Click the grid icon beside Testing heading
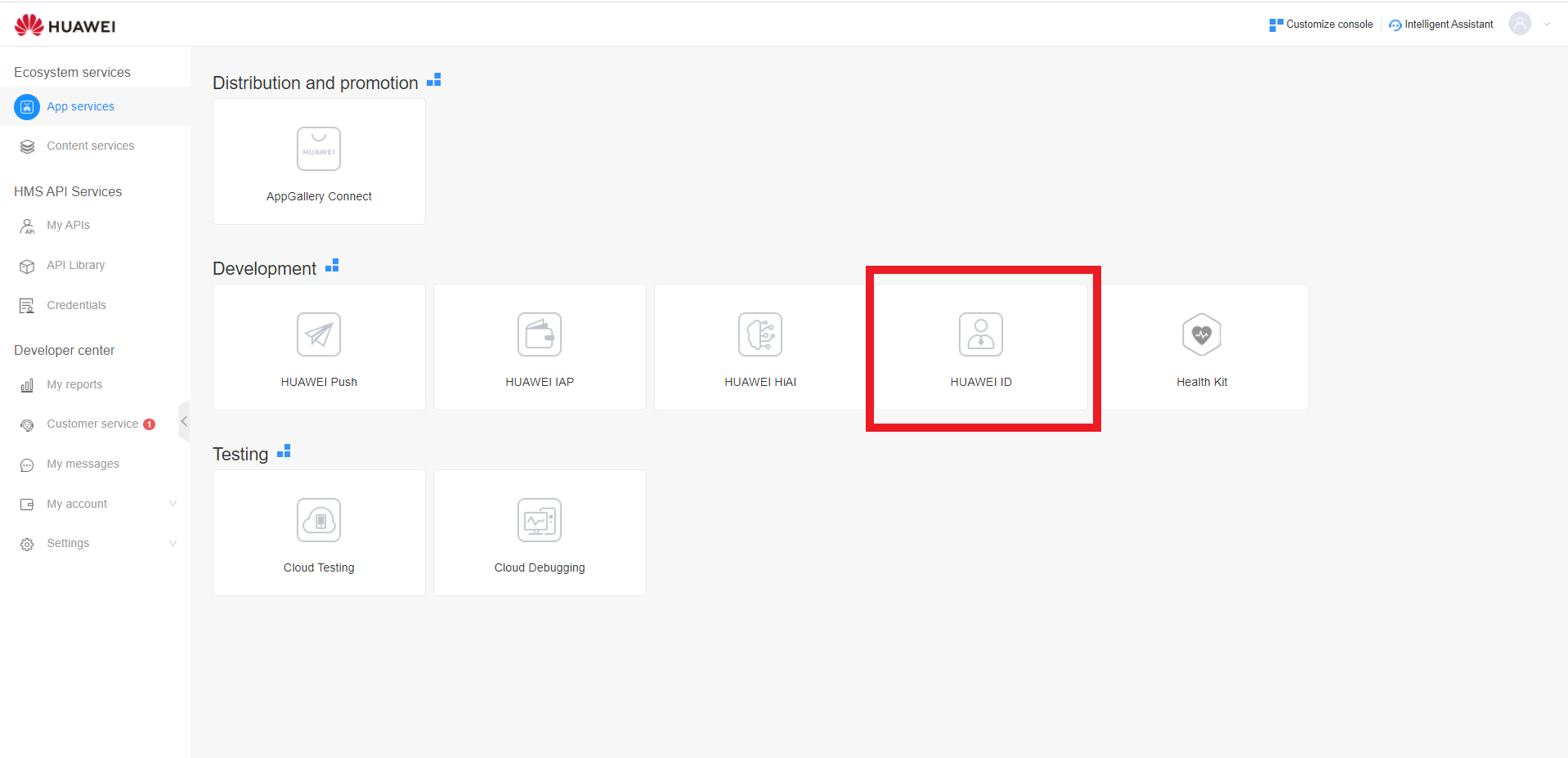The image size is (1568, 758). coord(284,451)
